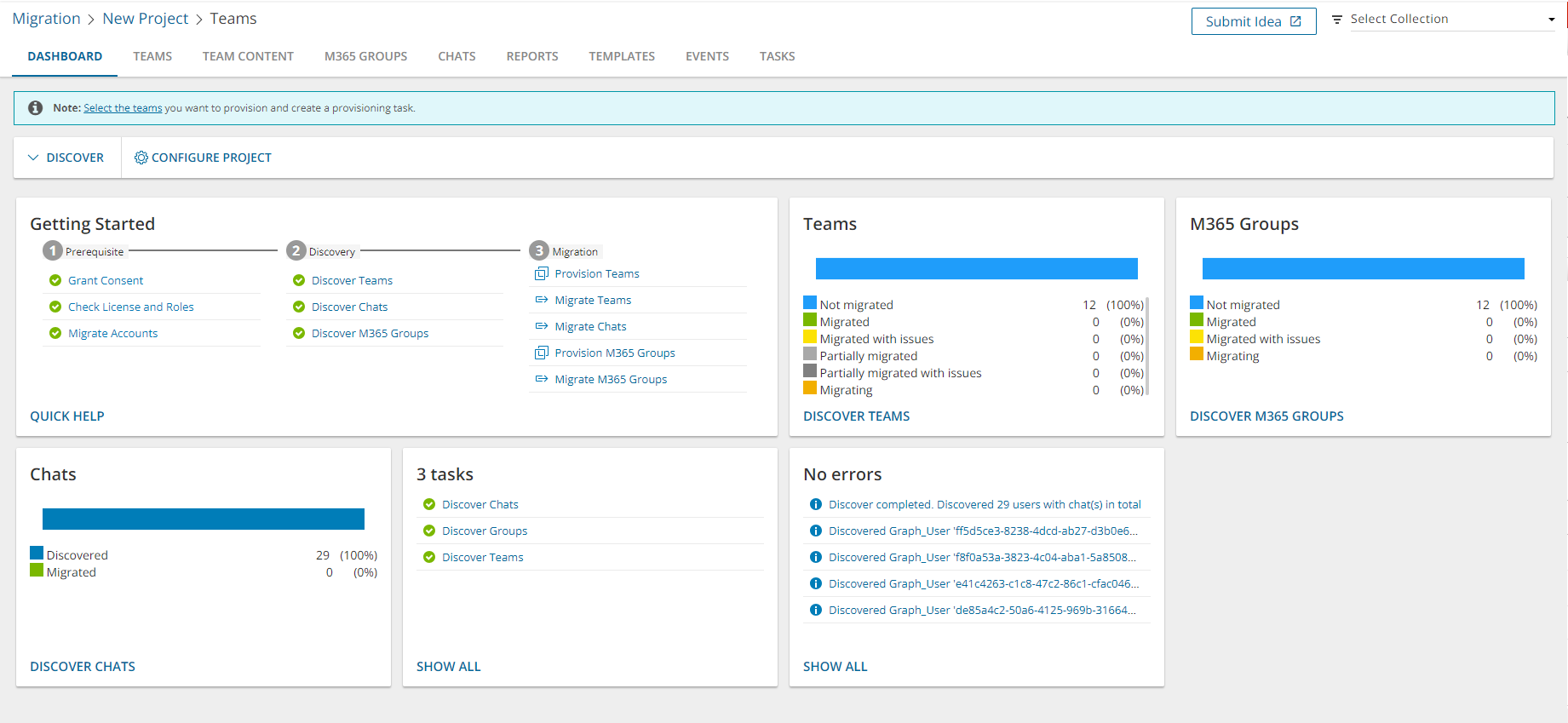
Task: Open the Quick Help link
Action: (67, 416)
